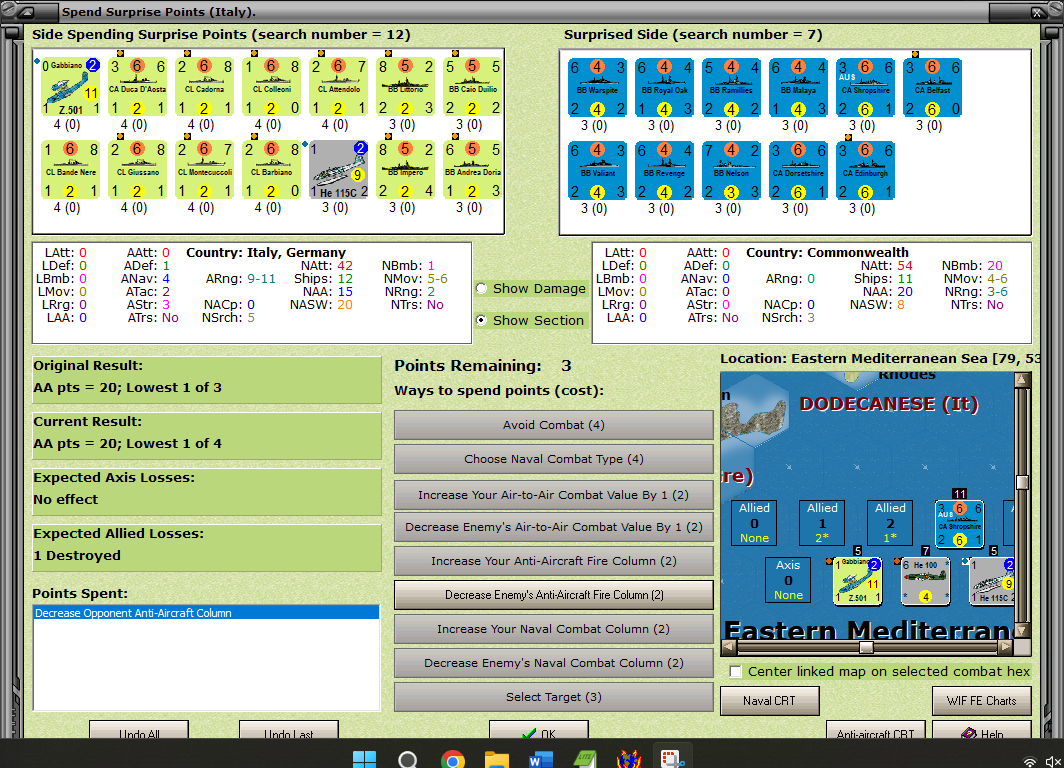Screen dimensions: 1064x768
Task: Click the map scroll up arrow
Action: [1022, 379]
